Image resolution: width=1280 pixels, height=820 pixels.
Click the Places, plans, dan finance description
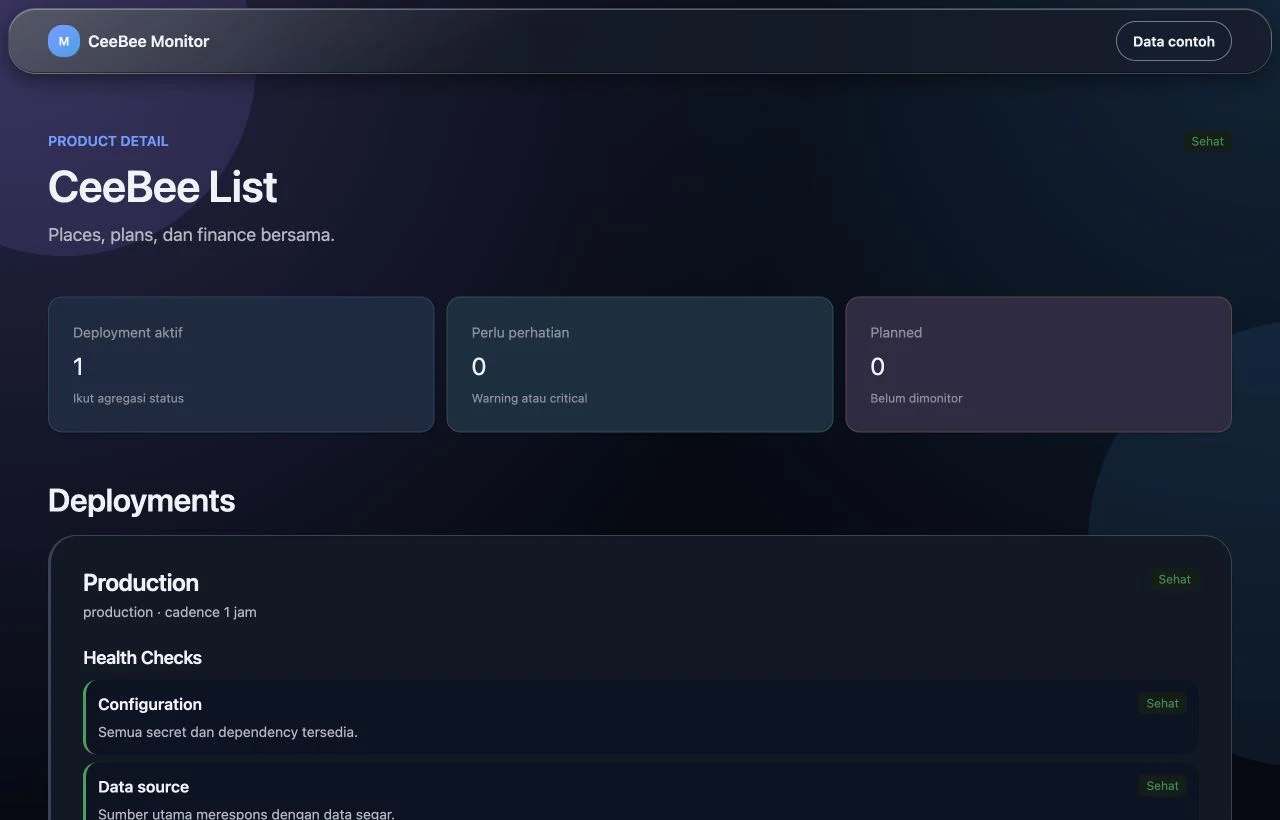click(191, 235)
